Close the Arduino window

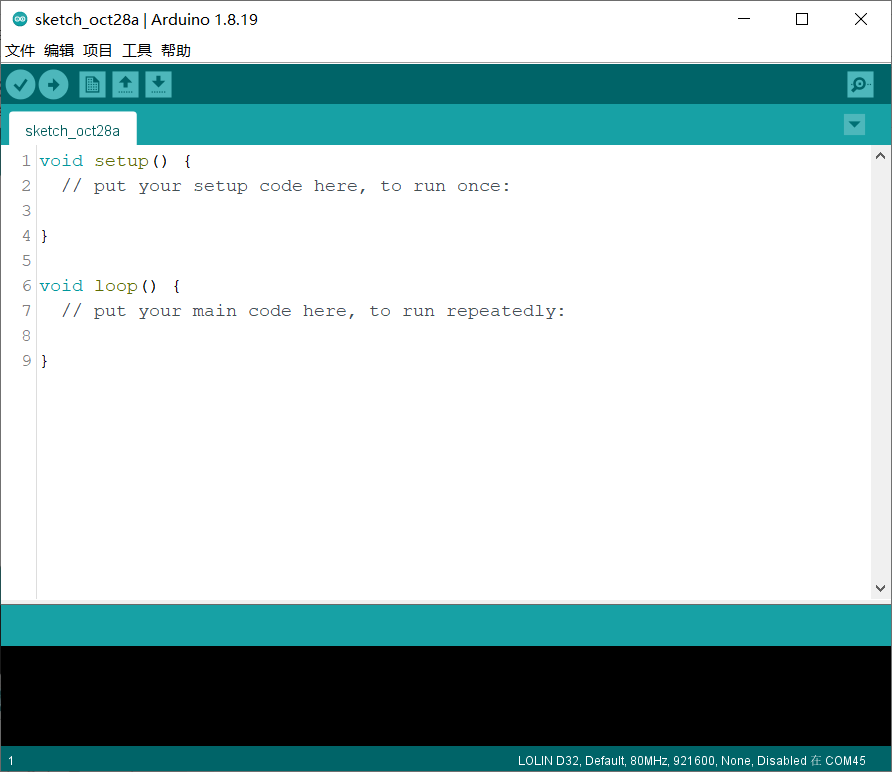click(x=861, y=19)
